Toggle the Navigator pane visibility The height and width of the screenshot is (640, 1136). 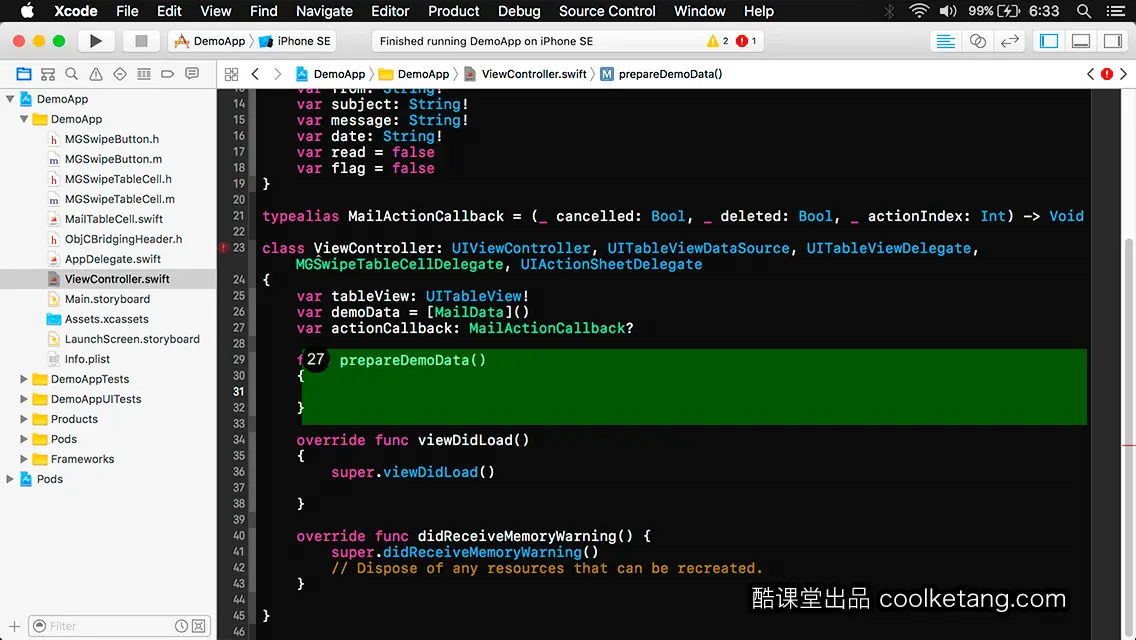tap(1049, 41)
